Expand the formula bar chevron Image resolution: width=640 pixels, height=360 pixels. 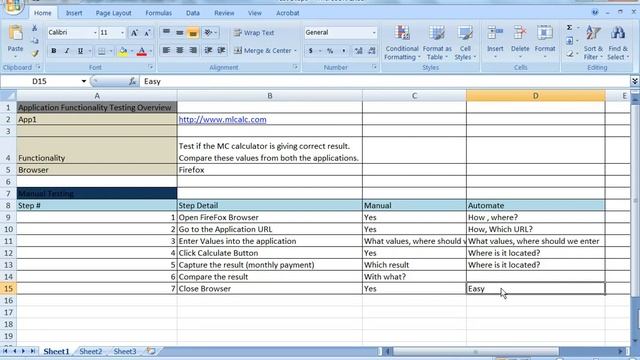[635, 81]
